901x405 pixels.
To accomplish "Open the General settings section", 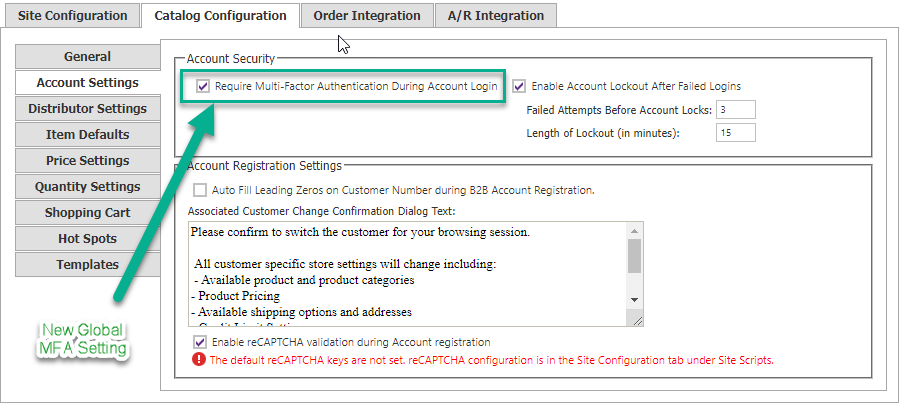I will [x=87, y=57].
